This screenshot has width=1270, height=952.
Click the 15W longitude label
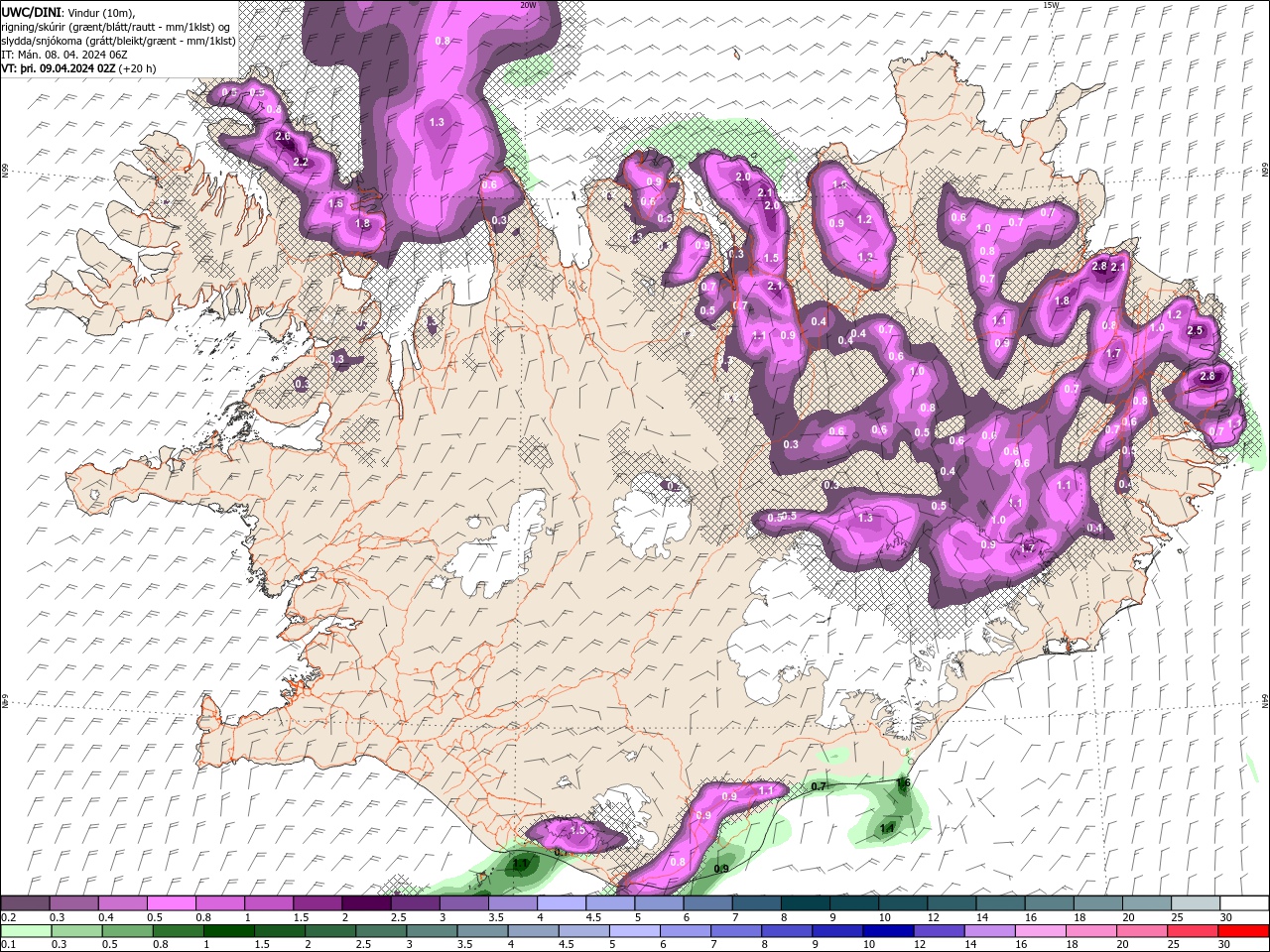coord(1051,5)
